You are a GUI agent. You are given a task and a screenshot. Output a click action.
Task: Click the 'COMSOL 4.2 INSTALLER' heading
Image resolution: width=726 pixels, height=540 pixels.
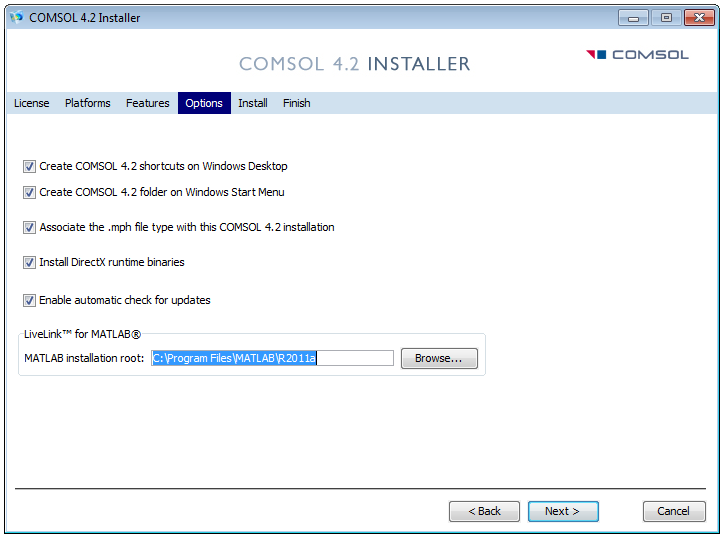pos(355,64)
